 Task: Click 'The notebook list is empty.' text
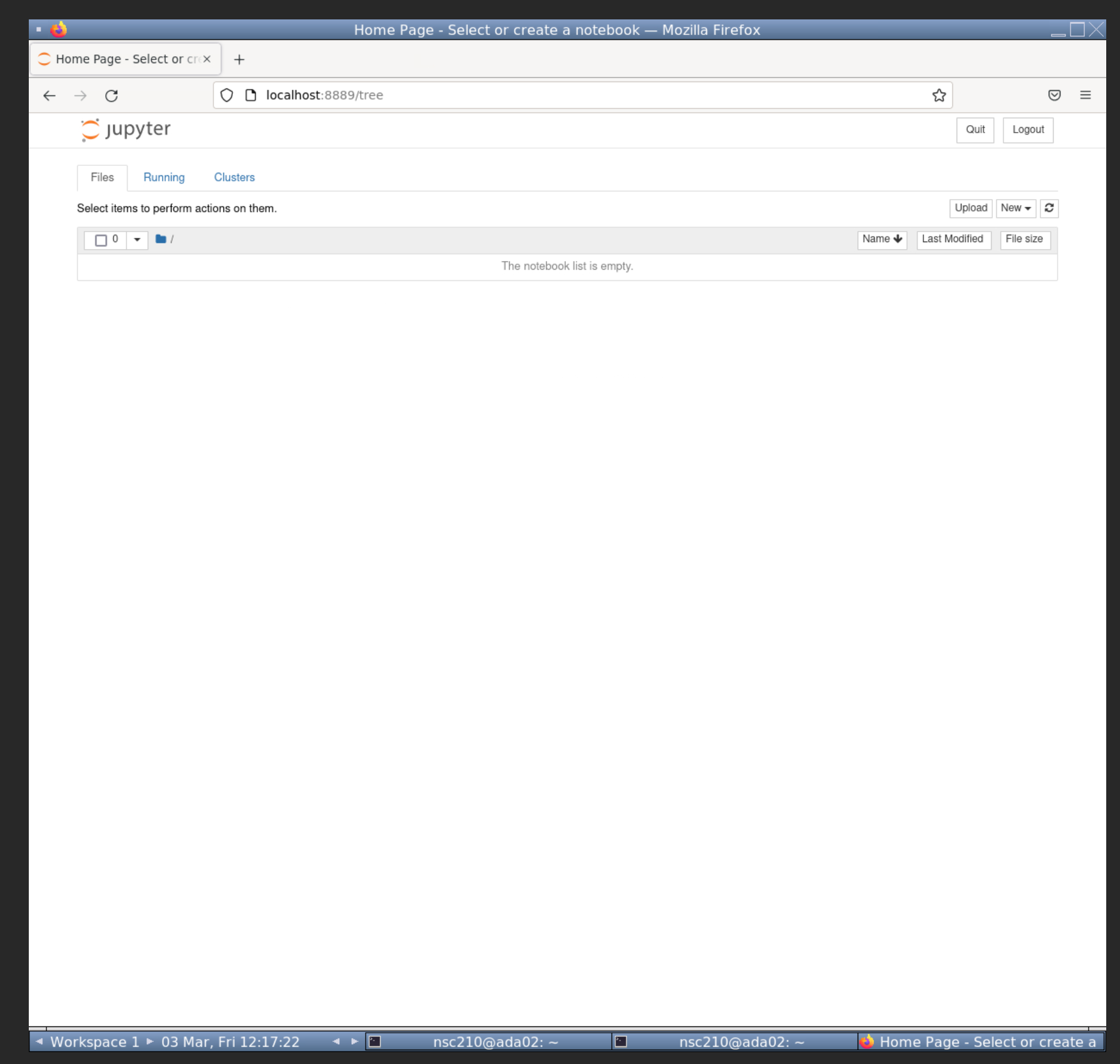coord(567,266)
